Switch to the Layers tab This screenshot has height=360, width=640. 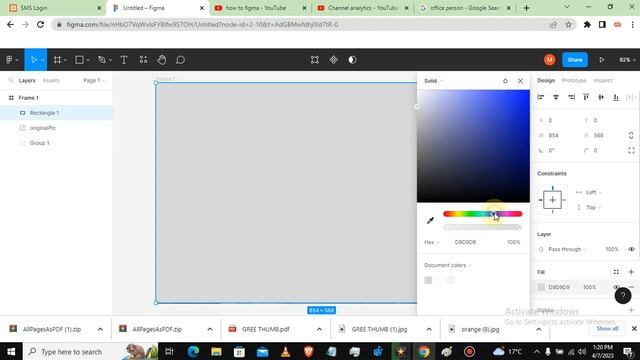(x=27, y=80)
